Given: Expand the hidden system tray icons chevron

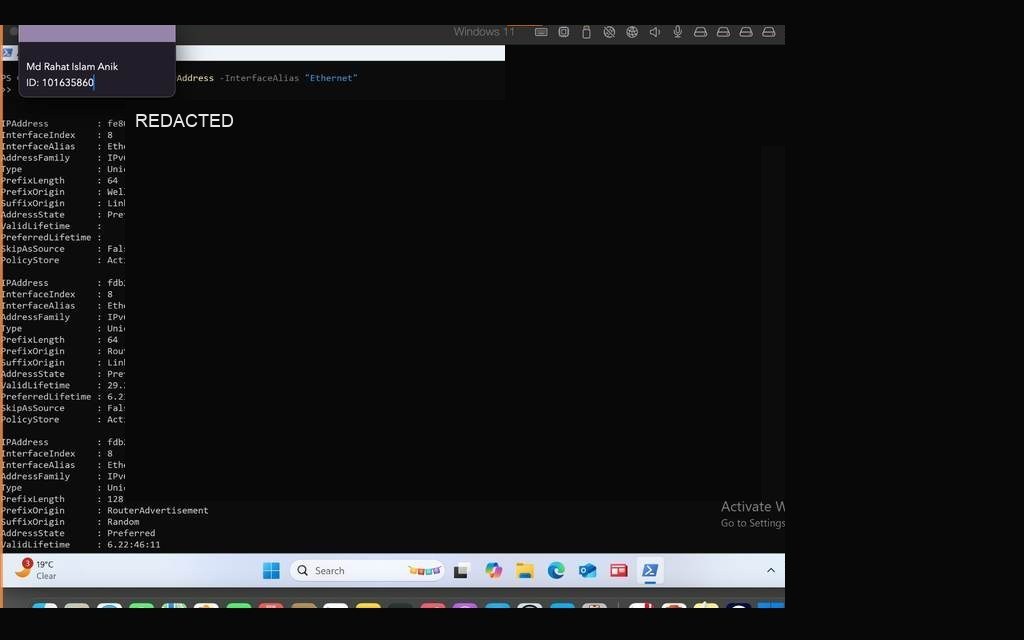Looking at the screenshot, I should point(771,571).
